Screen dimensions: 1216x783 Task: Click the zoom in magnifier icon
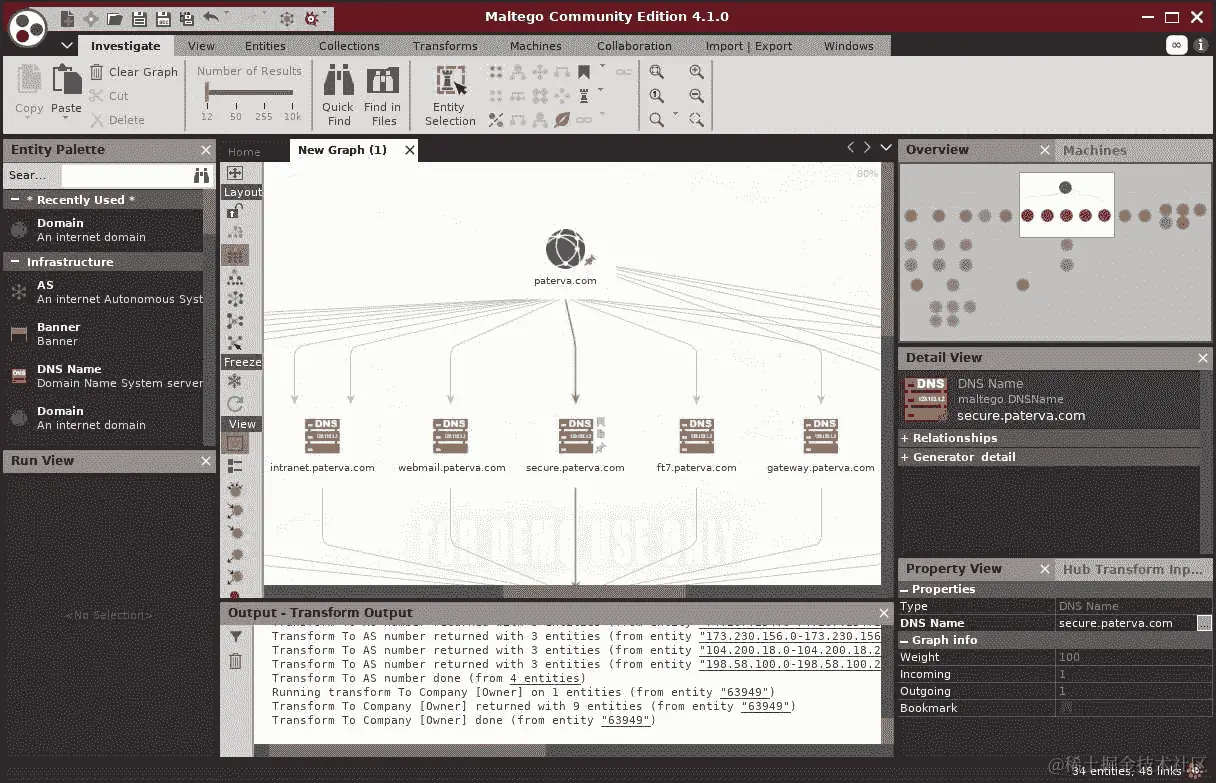[x=696, y=72]
